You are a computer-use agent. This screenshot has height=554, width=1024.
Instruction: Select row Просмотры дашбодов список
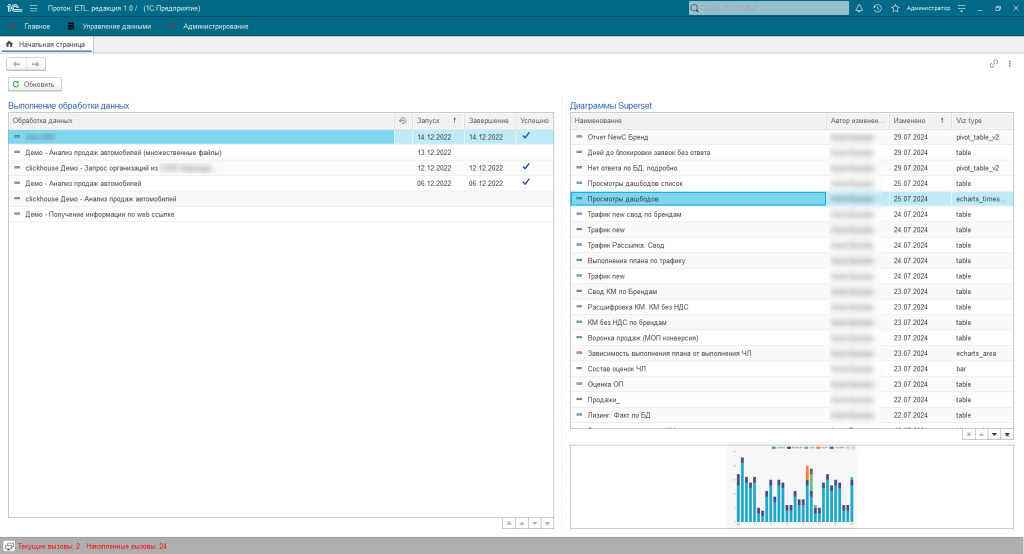[792, 184]
